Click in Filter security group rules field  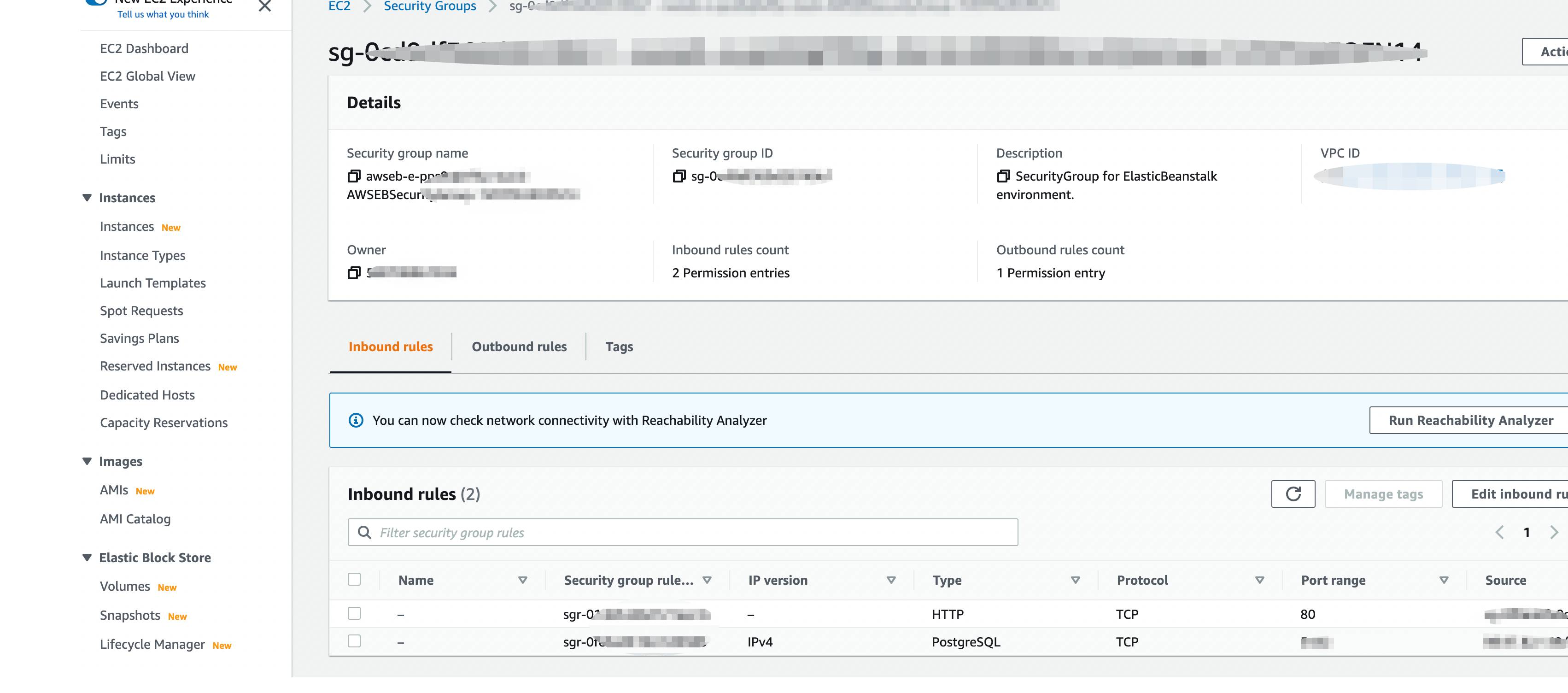(x=682, y=532)
